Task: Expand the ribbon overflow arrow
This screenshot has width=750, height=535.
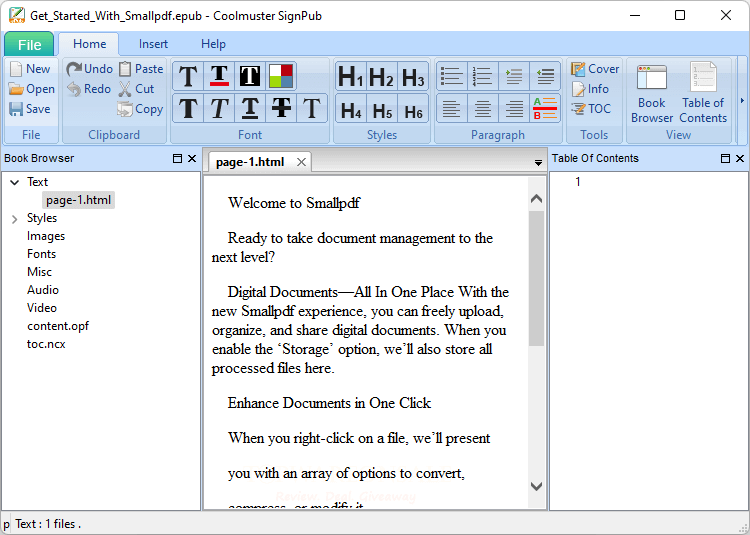Action: pyautogui.click(x=742, y=100)
